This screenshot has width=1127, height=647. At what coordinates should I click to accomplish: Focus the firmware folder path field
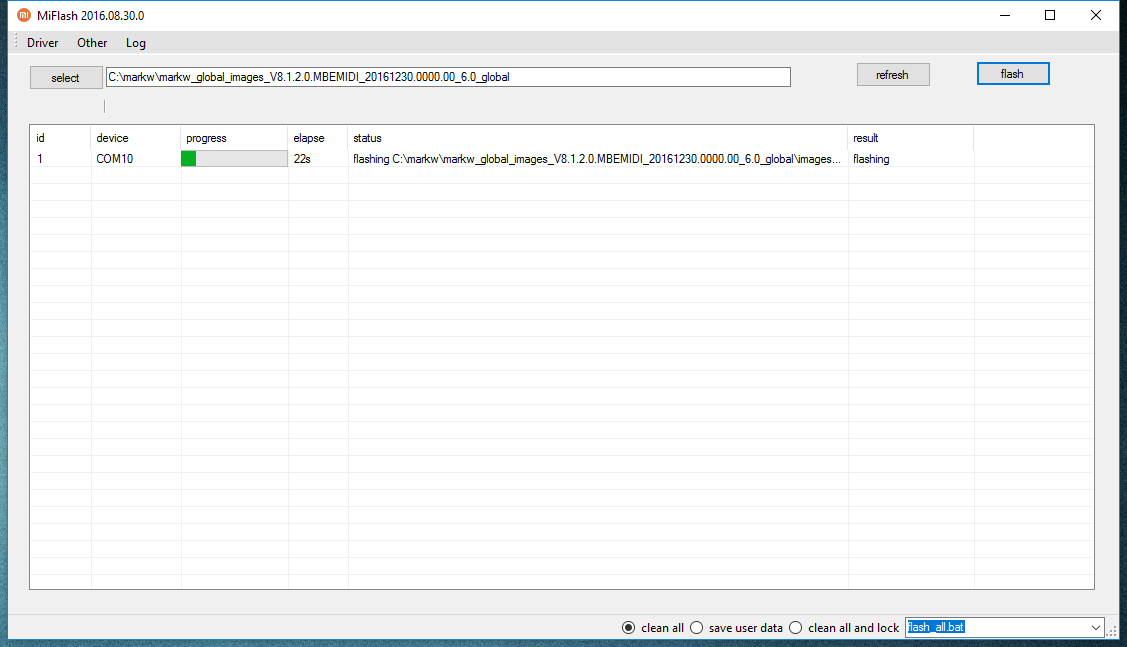point(448,77)
